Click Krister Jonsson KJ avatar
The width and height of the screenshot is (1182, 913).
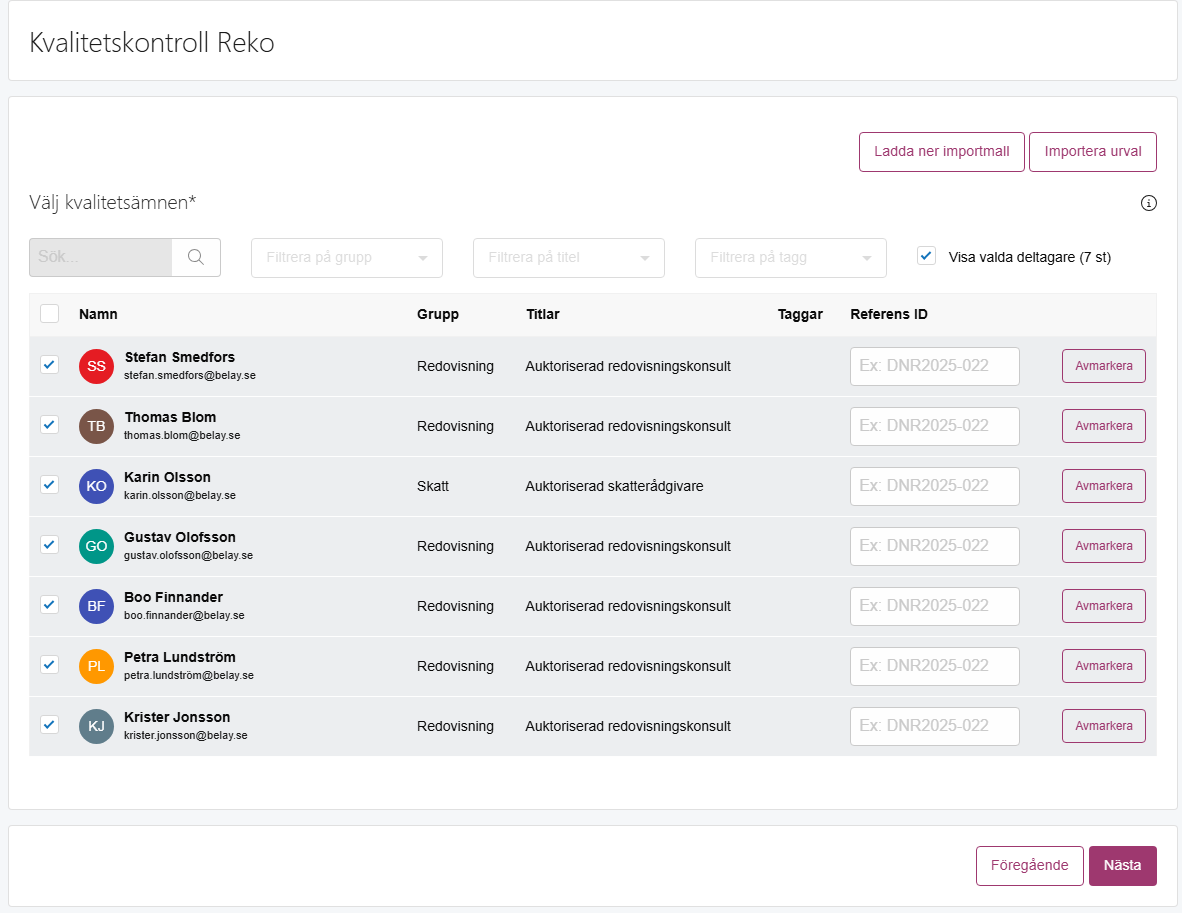tap(96, 727)
